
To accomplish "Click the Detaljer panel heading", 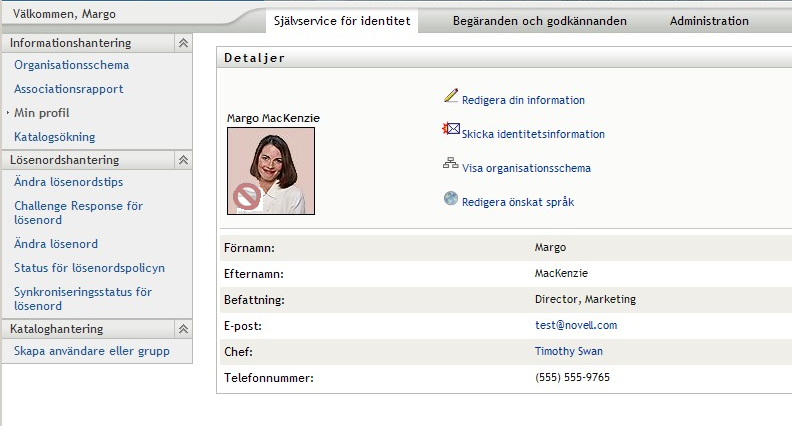I will pyautogui.click(x=255, y=58).
